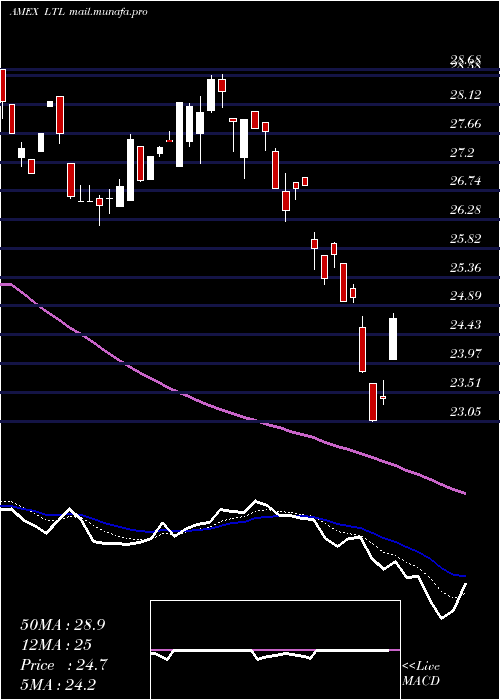Click the latest tall white candlestick near 24.43

pyautogui.click(x=393, y=339)
